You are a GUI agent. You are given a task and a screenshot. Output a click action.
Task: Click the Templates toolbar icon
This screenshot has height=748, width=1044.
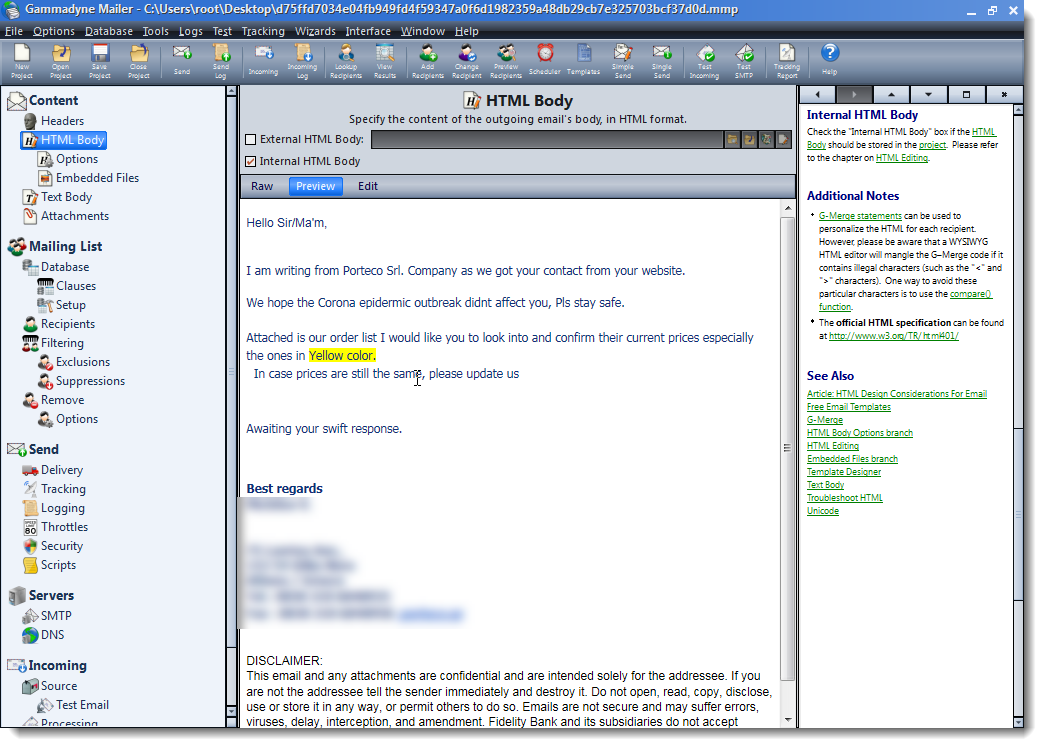583,60
